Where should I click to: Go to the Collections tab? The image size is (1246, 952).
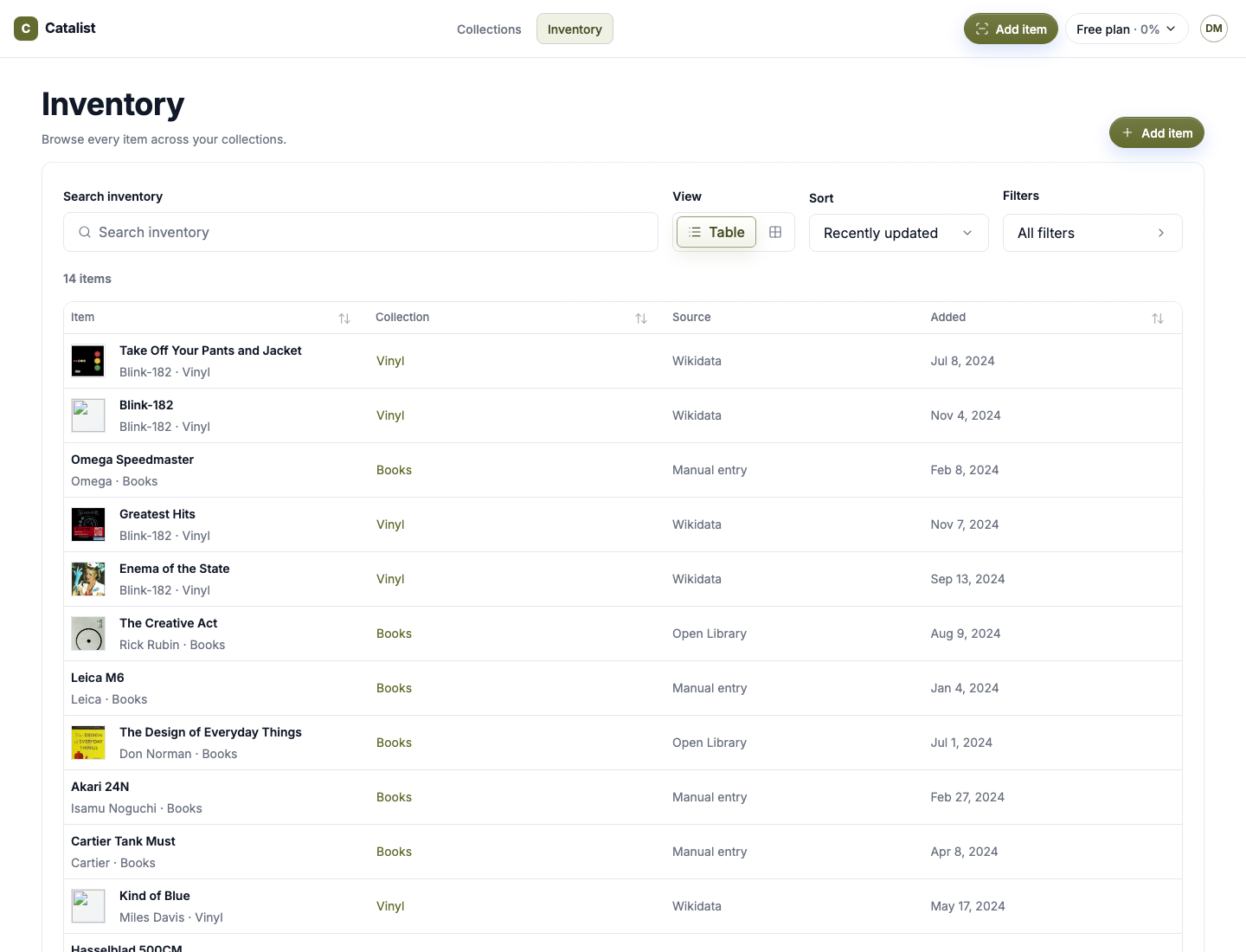(489, 29)
